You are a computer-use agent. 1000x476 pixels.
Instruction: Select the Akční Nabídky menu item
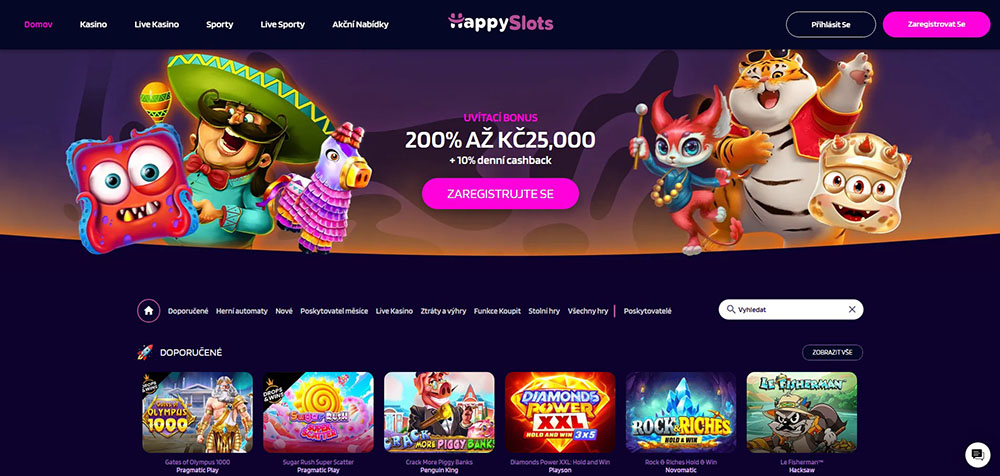[x=360, y=24]
